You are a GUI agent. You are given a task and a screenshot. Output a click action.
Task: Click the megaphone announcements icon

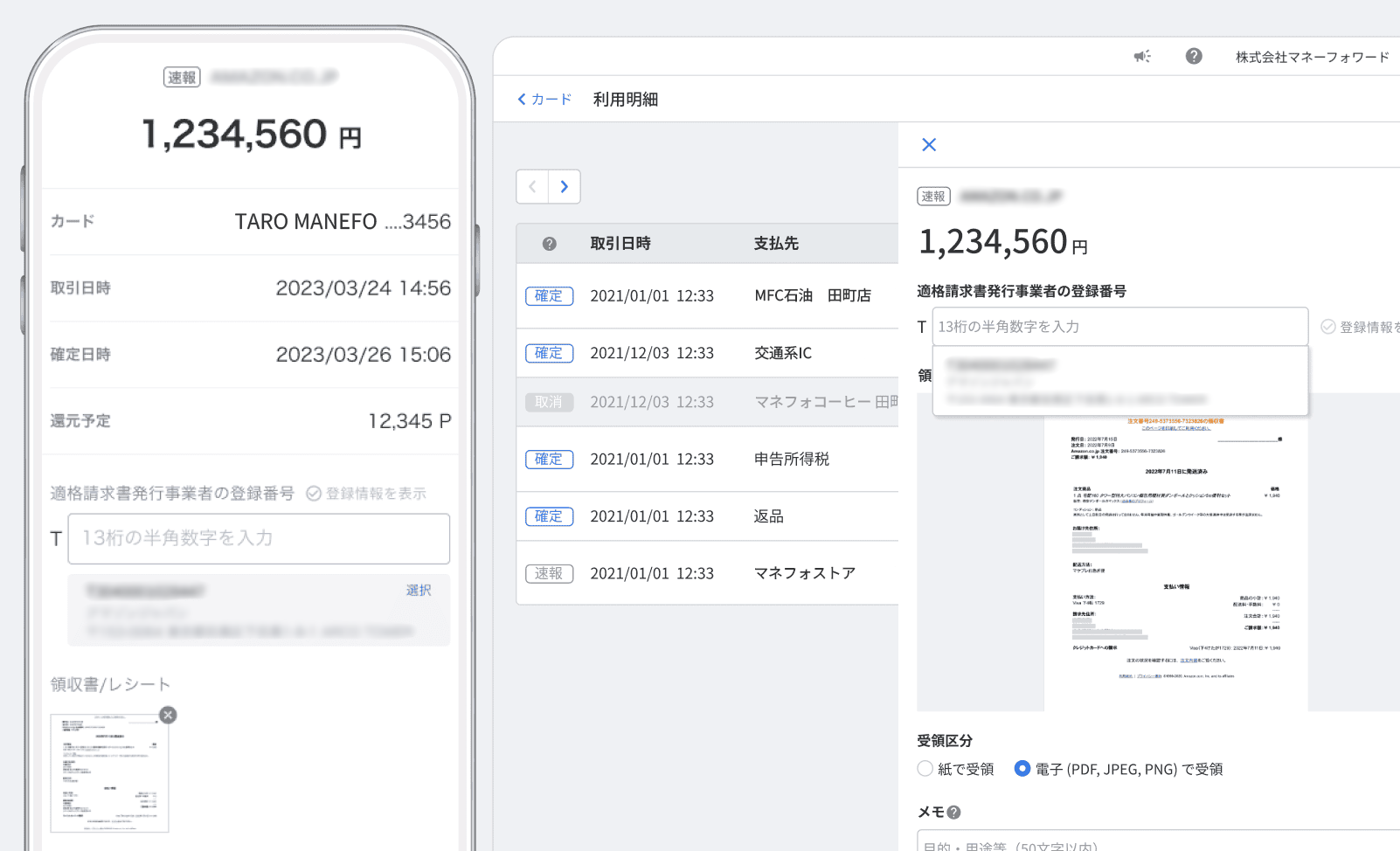[x=1142, y=57]
